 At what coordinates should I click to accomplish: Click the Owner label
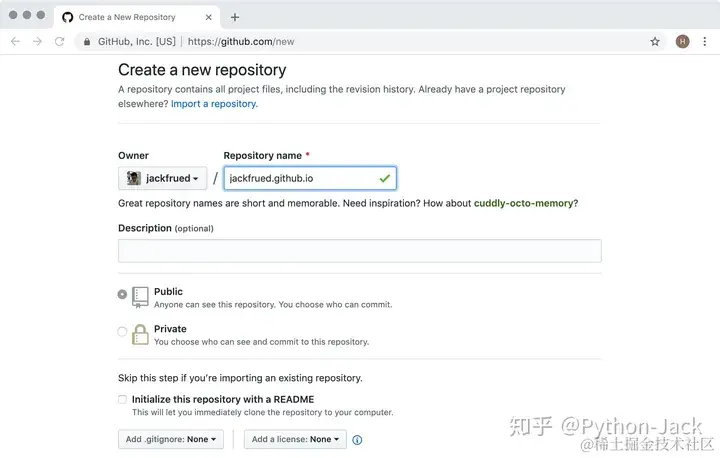click(x=133, y=156)
